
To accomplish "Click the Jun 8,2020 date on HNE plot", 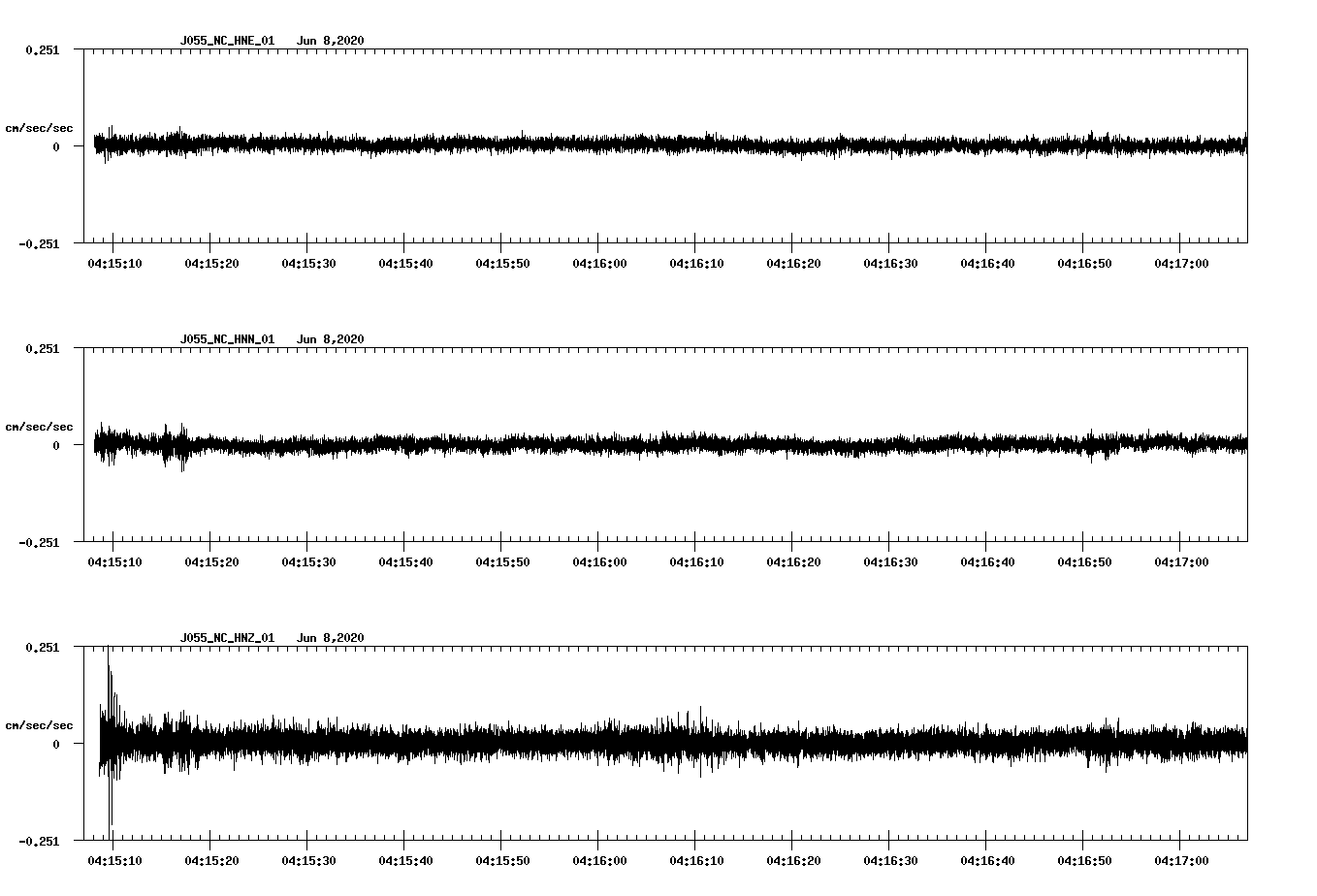I will pyautogui.click(x=331, y=41).
